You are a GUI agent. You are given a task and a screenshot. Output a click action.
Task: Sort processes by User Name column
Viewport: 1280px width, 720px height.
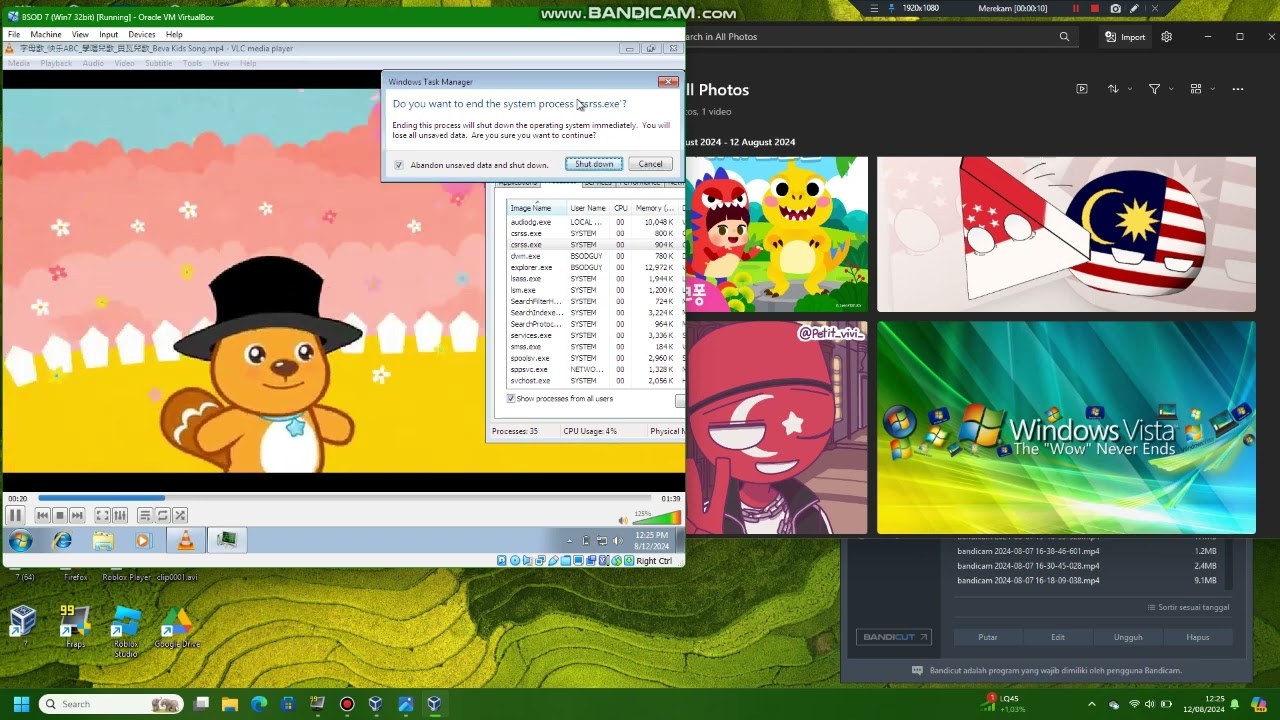588,208
